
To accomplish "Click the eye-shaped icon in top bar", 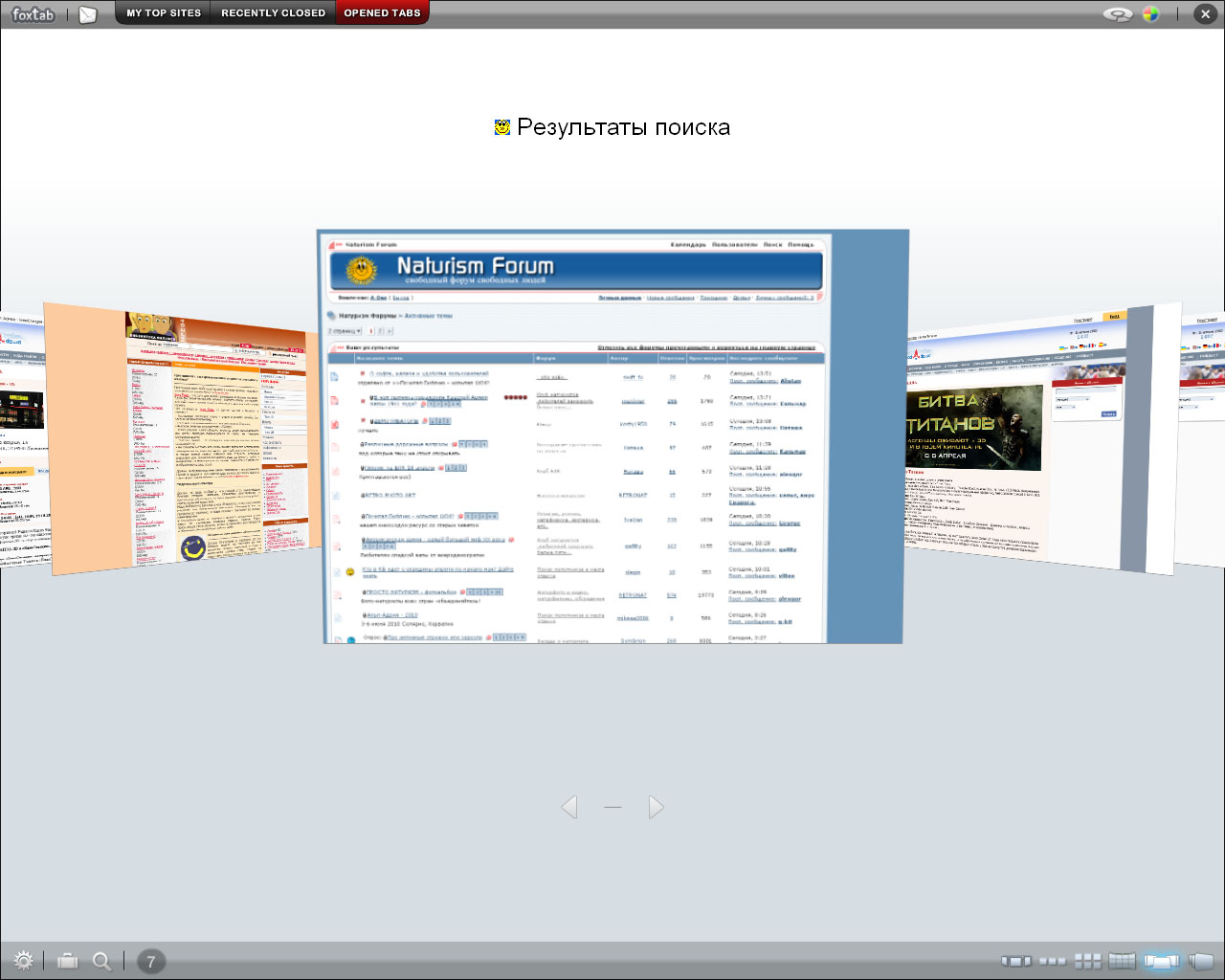I will [x=1117, y=14].
